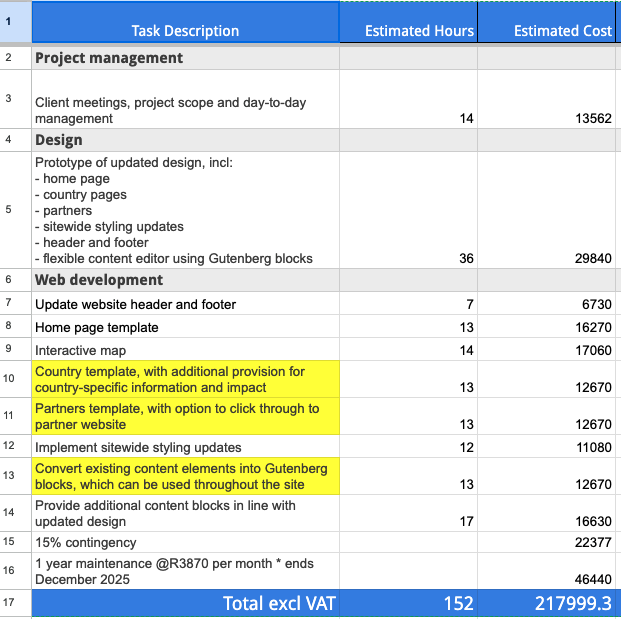Viewport: 621px width, 619px height.
Task: Select row 17 via its row number
Action: (9, 603)
